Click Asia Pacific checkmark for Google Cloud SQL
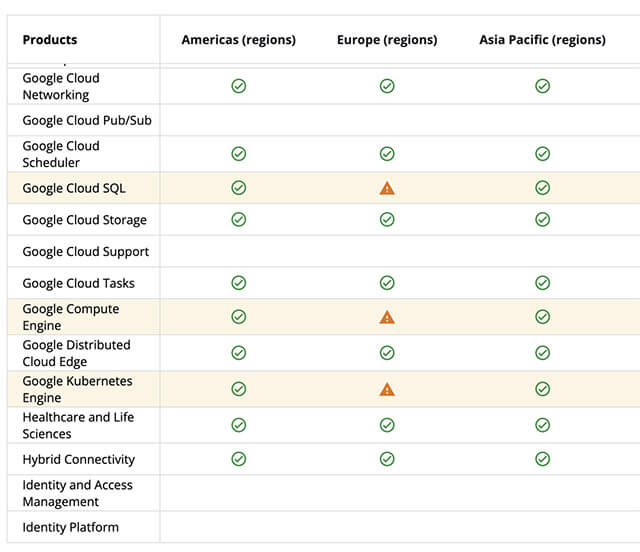Viewport: 640px width, 552px height. point(542,188)
